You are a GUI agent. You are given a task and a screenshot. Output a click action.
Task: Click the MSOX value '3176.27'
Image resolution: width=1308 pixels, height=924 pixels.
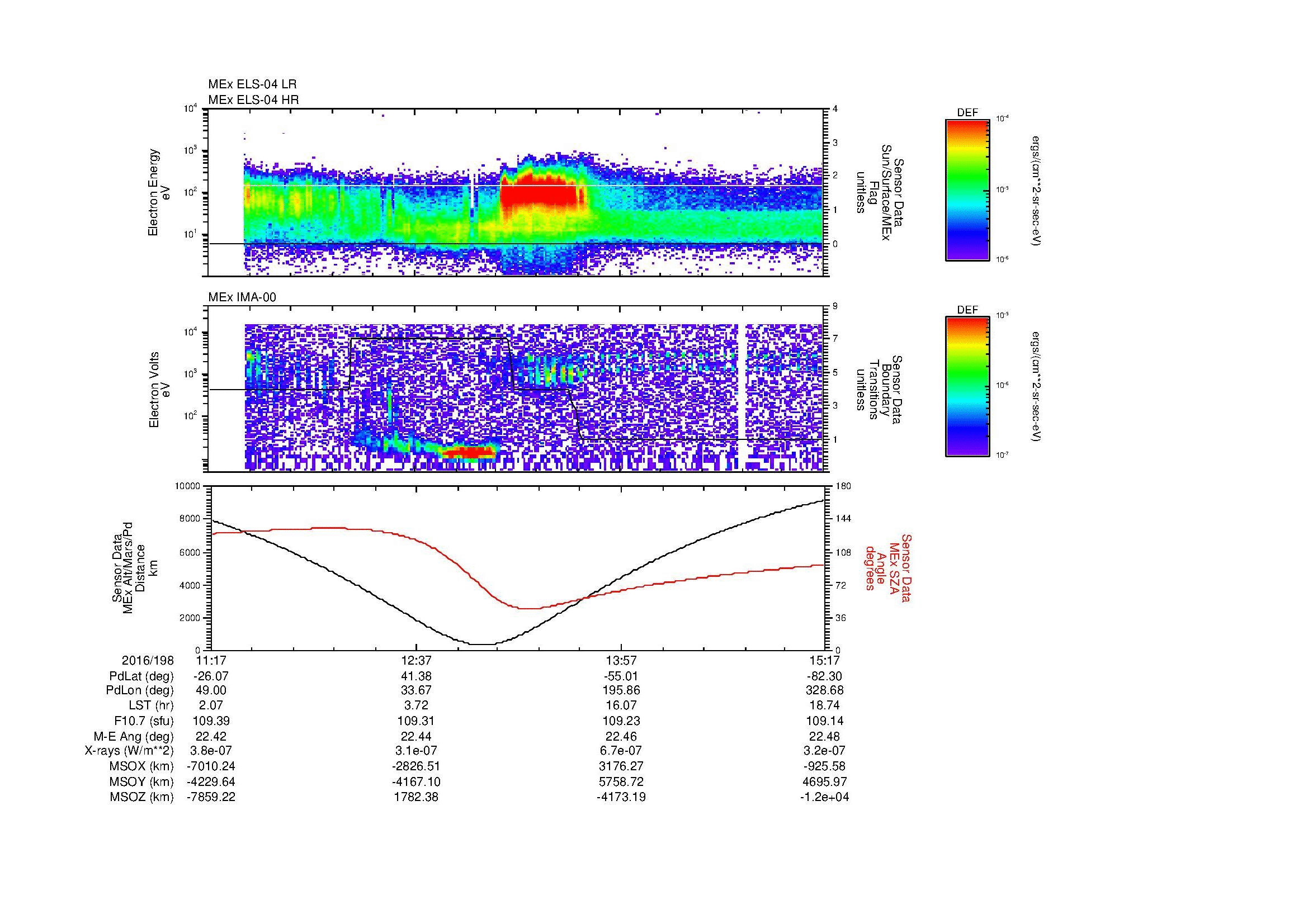621,766
